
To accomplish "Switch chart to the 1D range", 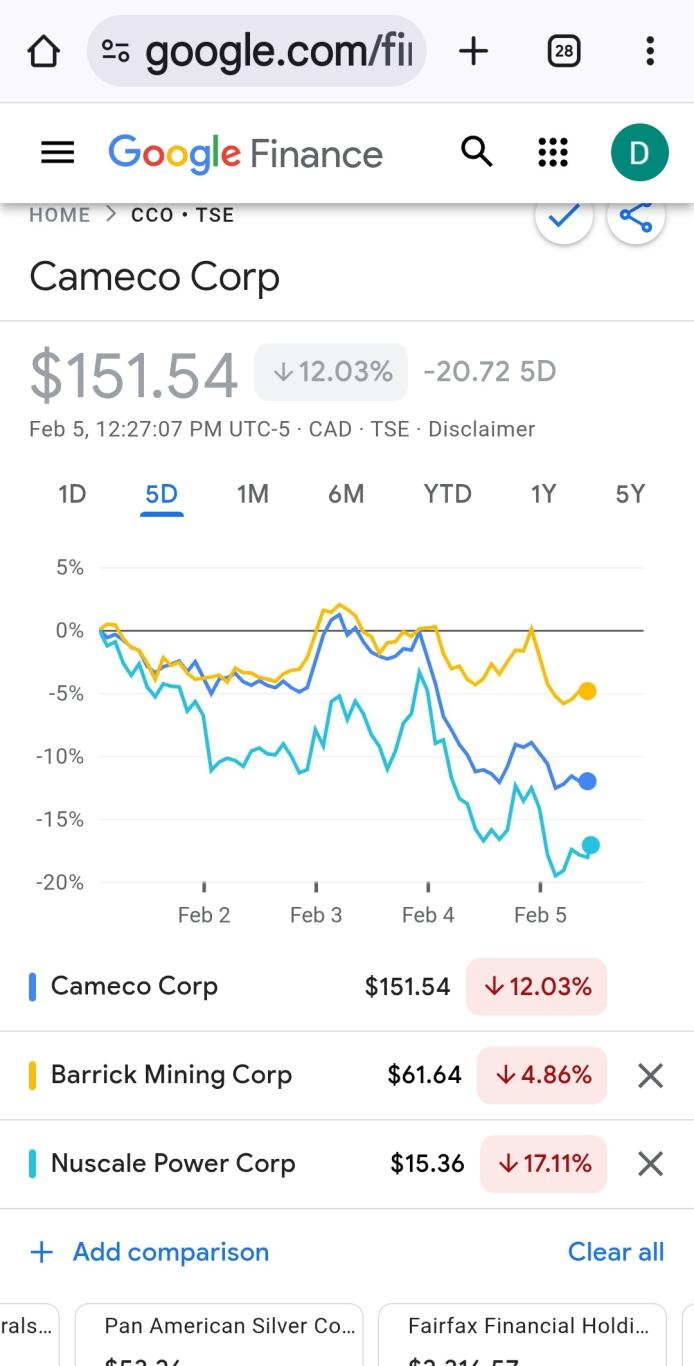I will [72, 494].
